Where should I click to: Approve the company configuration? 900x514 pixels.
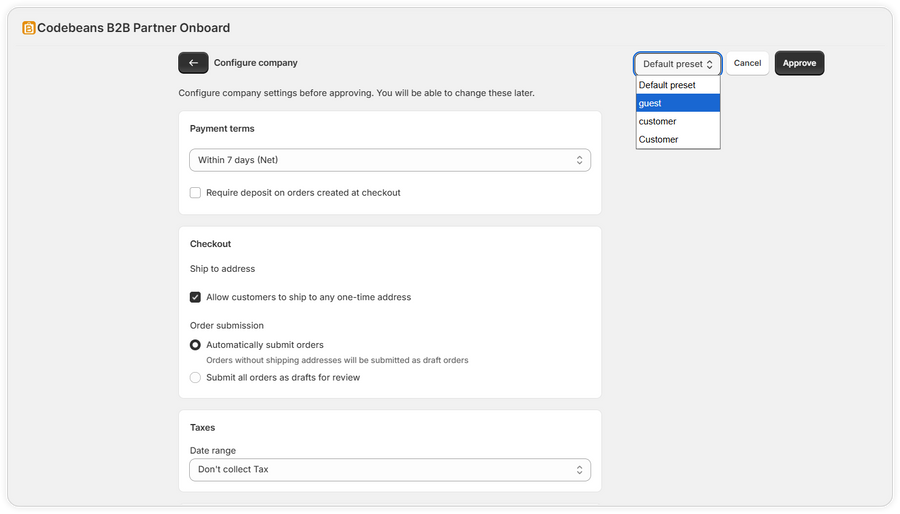(x=799, y=63)
